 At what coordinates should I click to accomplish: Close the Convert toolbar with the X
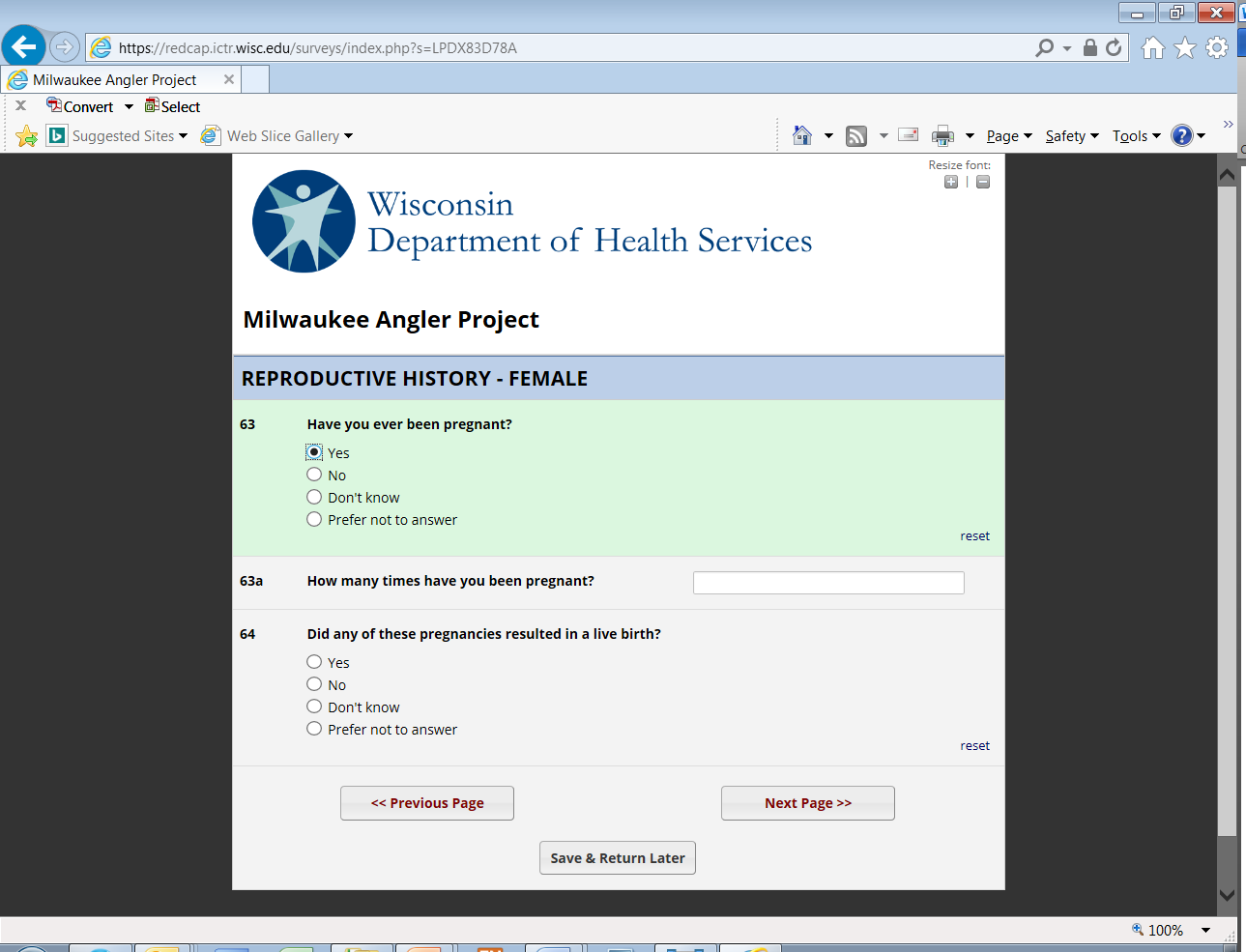coord(20,105)
